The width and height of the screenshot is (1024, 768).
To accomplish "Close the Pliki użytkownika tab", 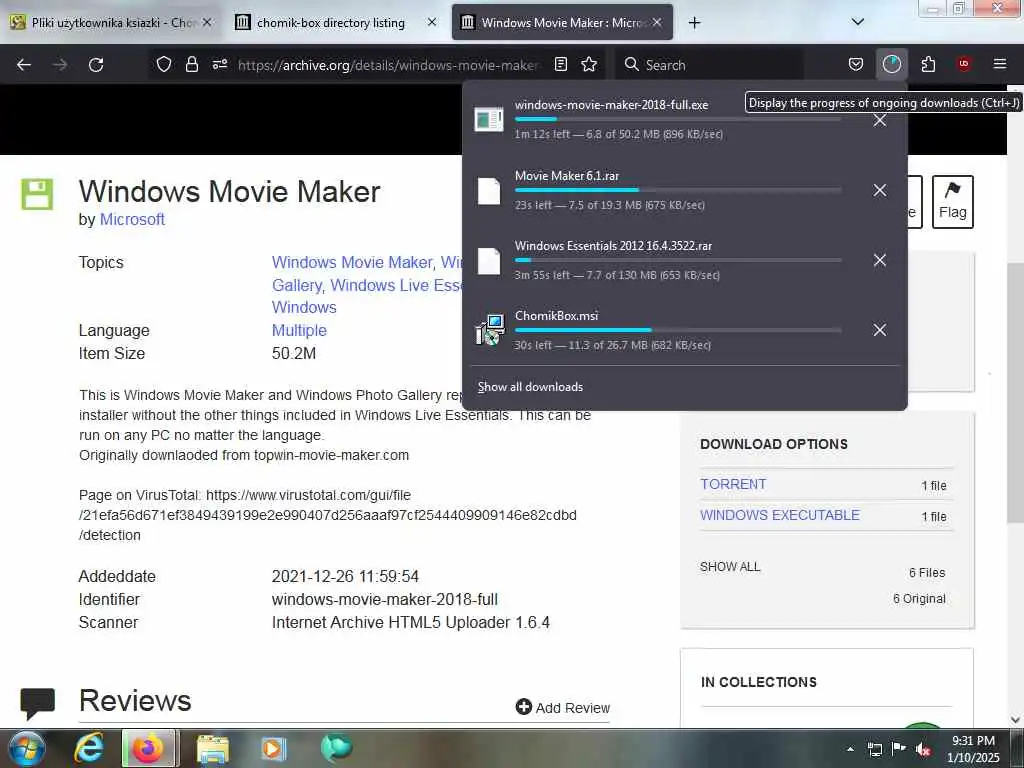I will [207, 22].
